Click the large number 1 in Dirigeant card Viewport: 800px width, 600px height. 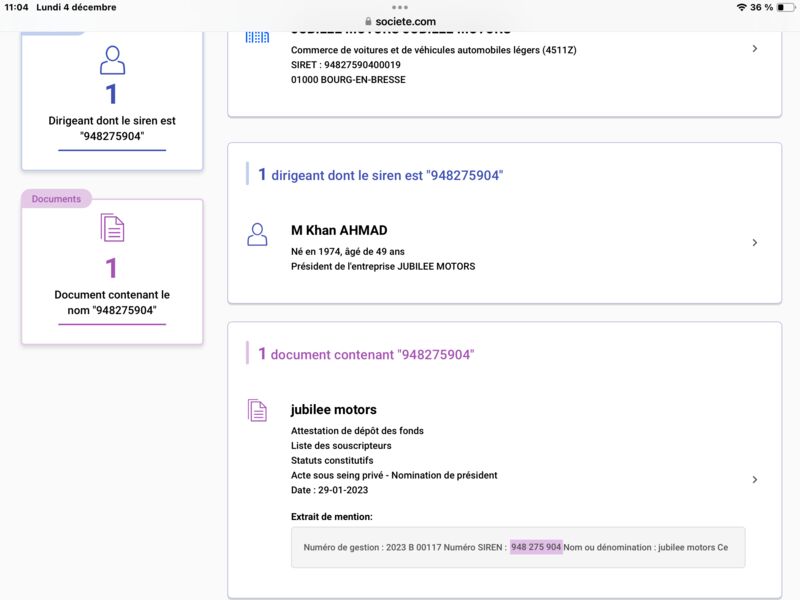point(111,94)
